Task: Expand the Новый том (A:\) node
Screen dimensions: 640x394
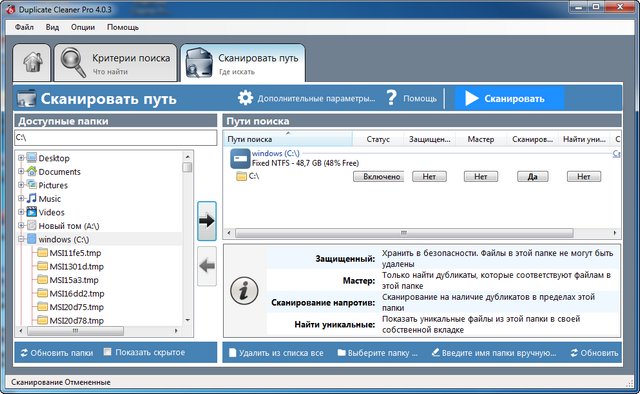Action: [x=21, y=225]
